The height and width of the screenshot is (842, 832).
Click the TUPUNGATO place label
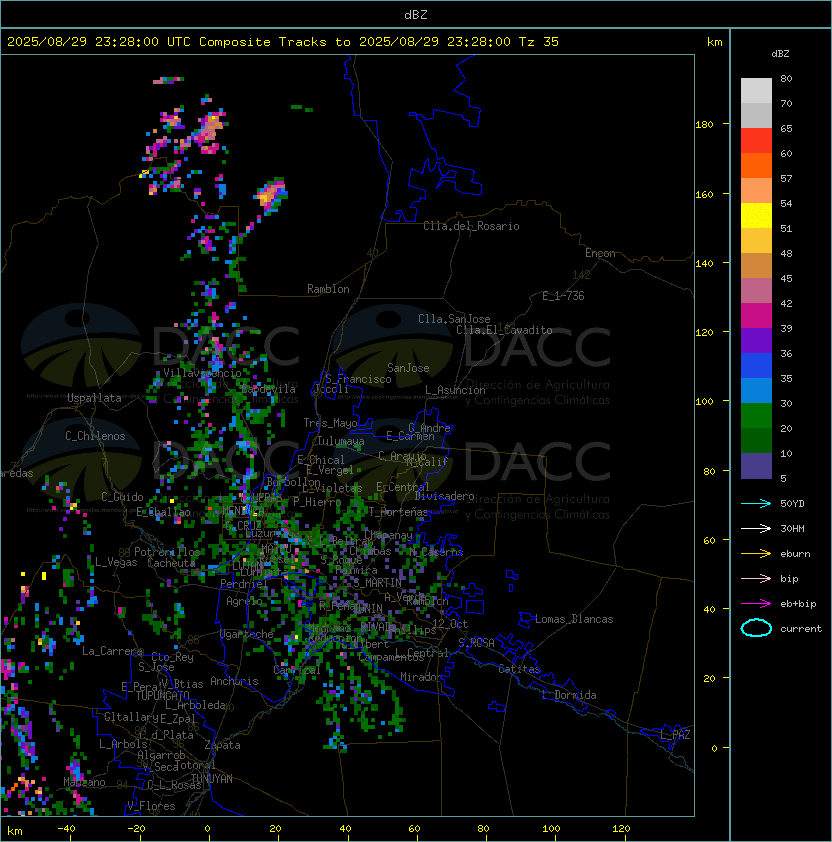pos(162,695)
